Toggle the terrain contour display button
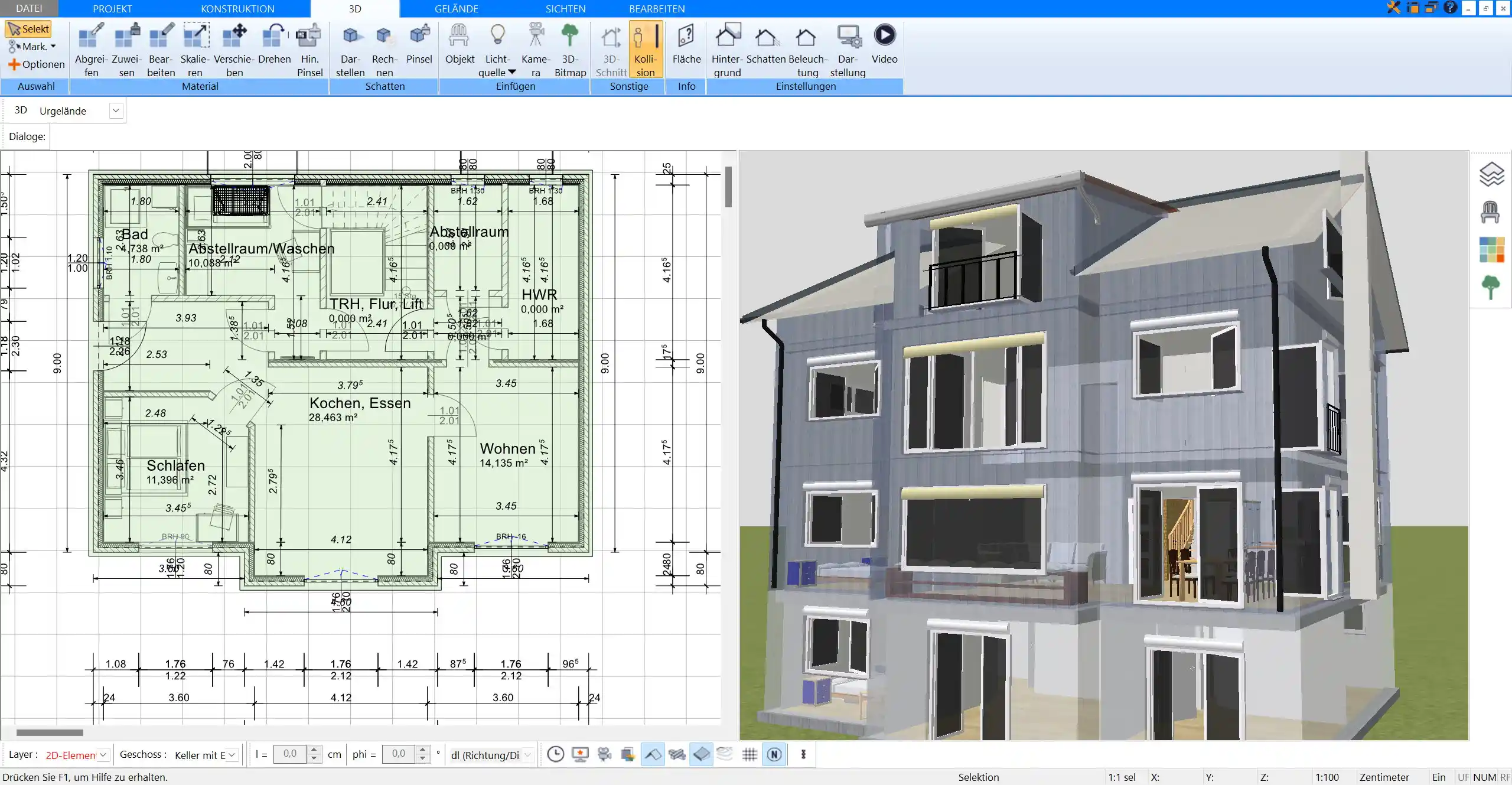Image resolution: width=1512 pixels, height=785 pixels. pos(725,754)
